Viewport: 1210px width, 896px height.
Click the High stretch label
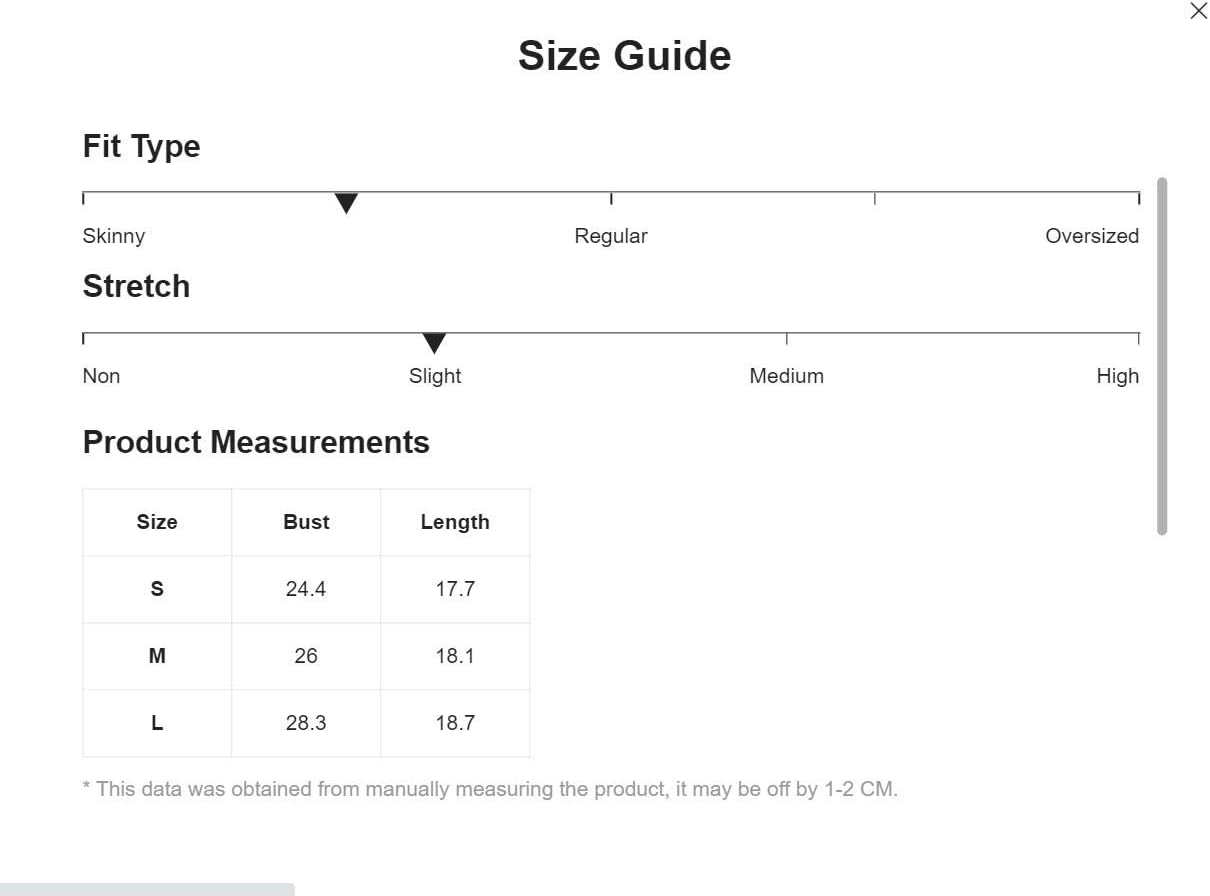[x=1117, y=376]
